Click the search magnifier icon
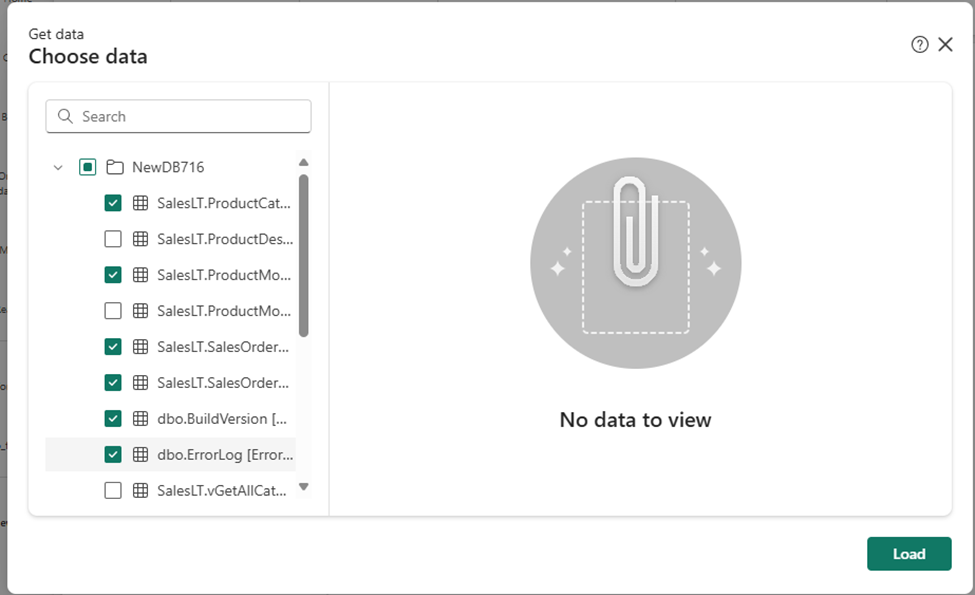975x595 pixels. [65, 116]
